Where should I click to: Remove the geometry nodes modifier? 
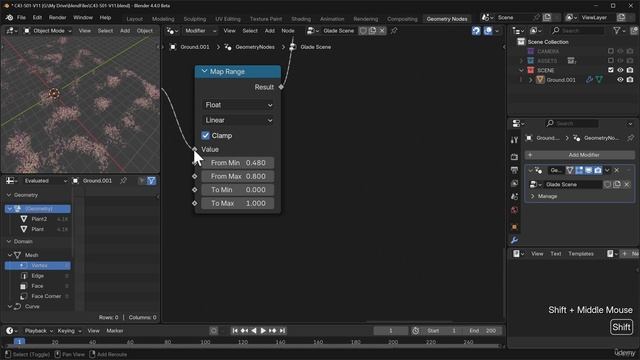pos(617,170)
